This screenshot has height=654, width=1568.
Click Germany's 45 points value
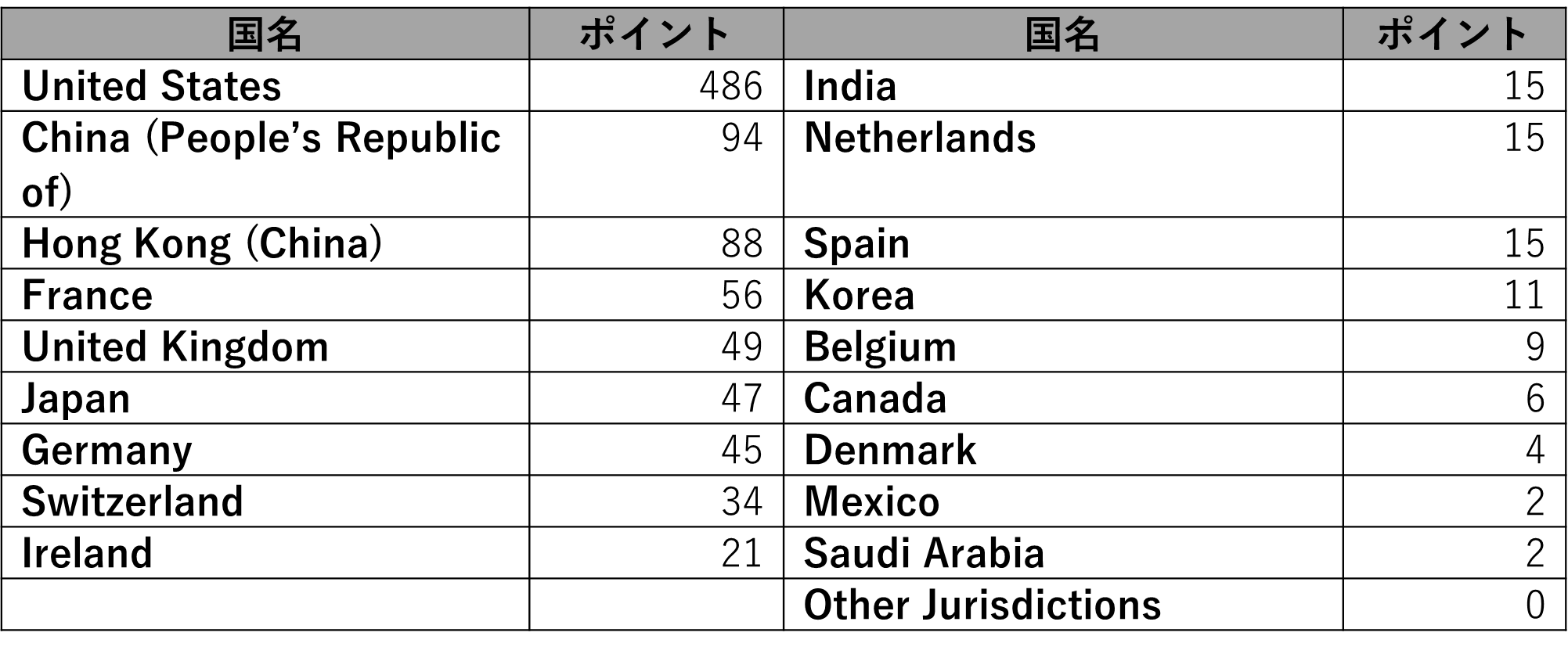[x=656, y=450]
